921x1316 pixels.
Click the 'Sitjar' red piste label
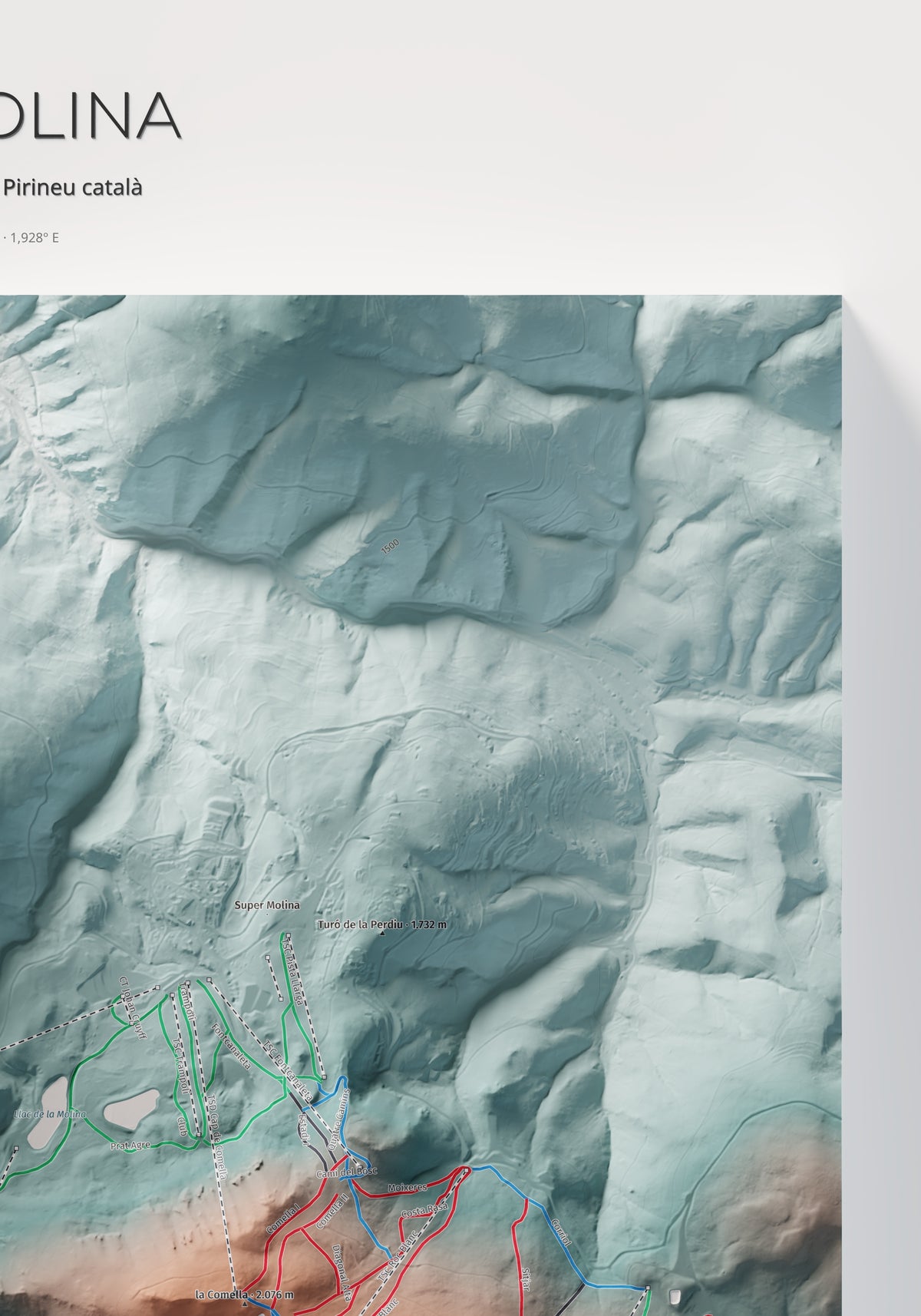(x=526, y=1281)
